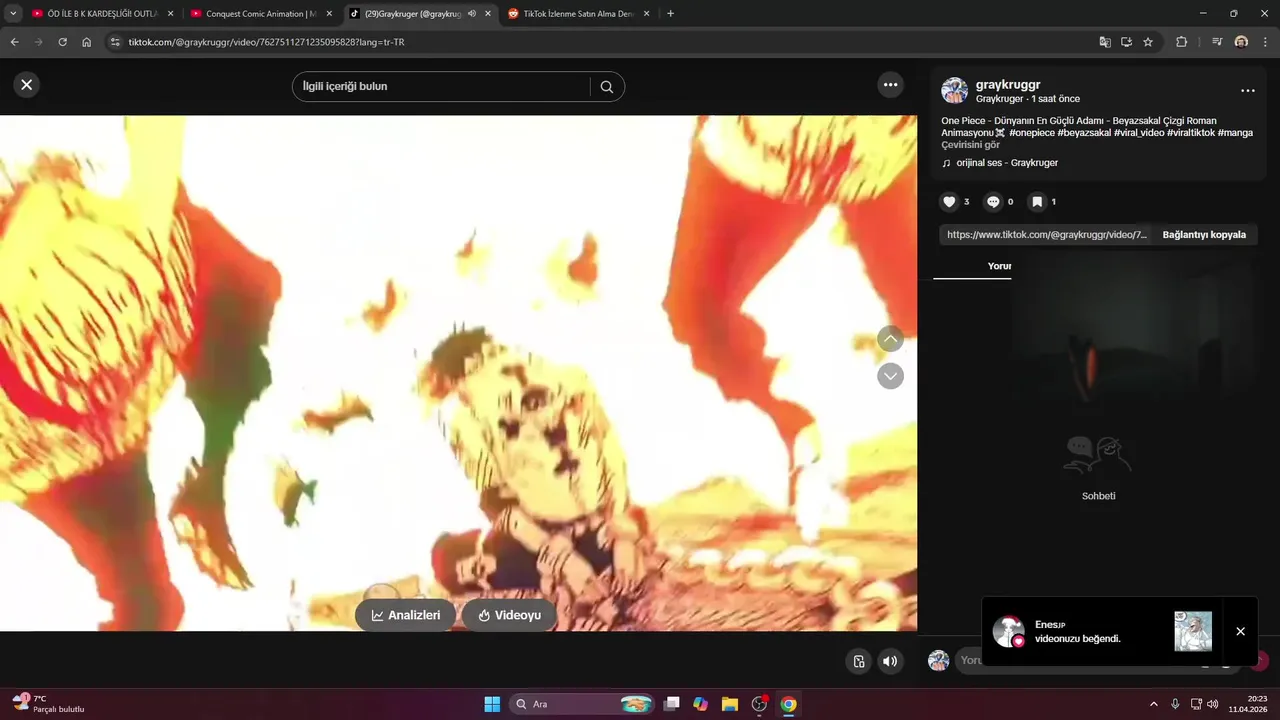
Task: Open the system volume tray icon
Action: coord(1213,704)
